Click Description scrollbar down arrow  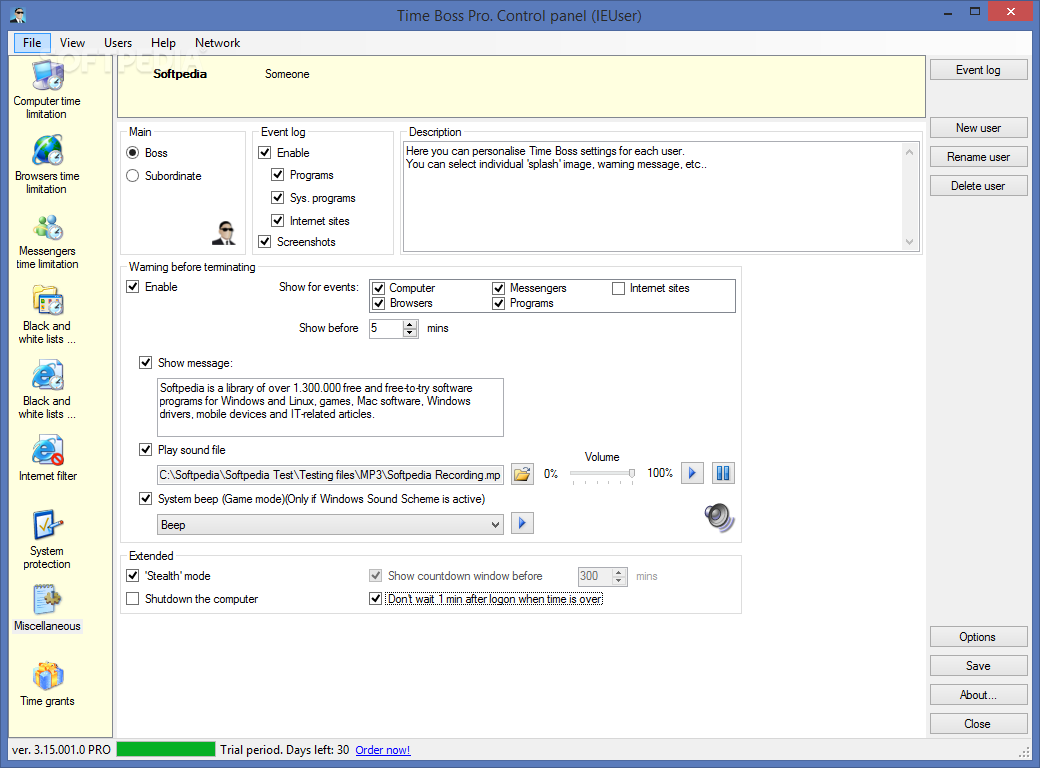[x=910, y=242]
